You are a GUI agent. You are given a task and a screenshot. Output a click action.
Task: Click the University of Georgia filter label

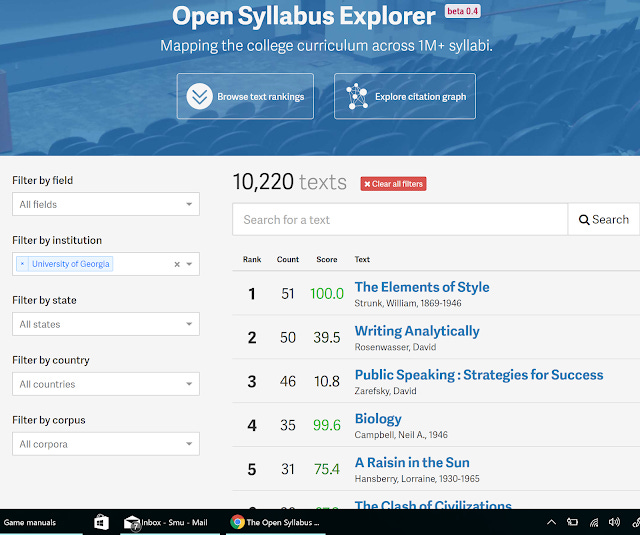click(71, 264)
